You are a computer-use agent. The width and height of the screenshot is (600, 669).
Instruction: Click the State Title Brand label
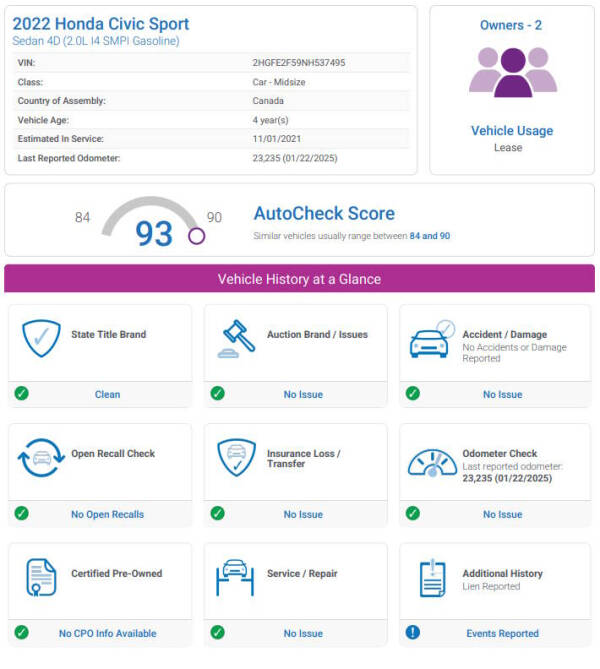(x=108, y=334)
